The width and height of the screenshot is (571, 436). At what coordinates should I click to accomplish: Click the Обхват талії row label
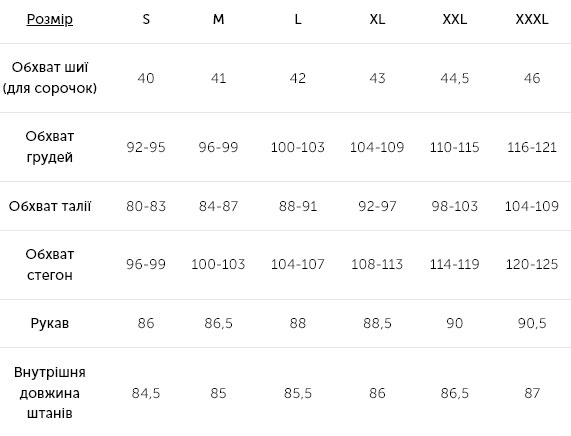(50, 206)
